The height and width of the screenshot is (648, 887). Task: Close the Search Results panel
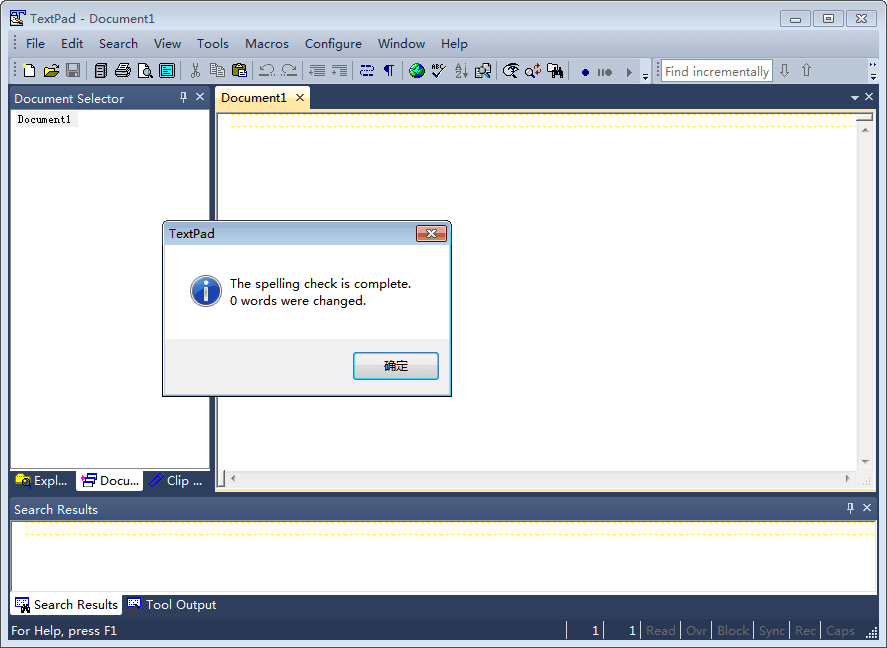(867, 508)
